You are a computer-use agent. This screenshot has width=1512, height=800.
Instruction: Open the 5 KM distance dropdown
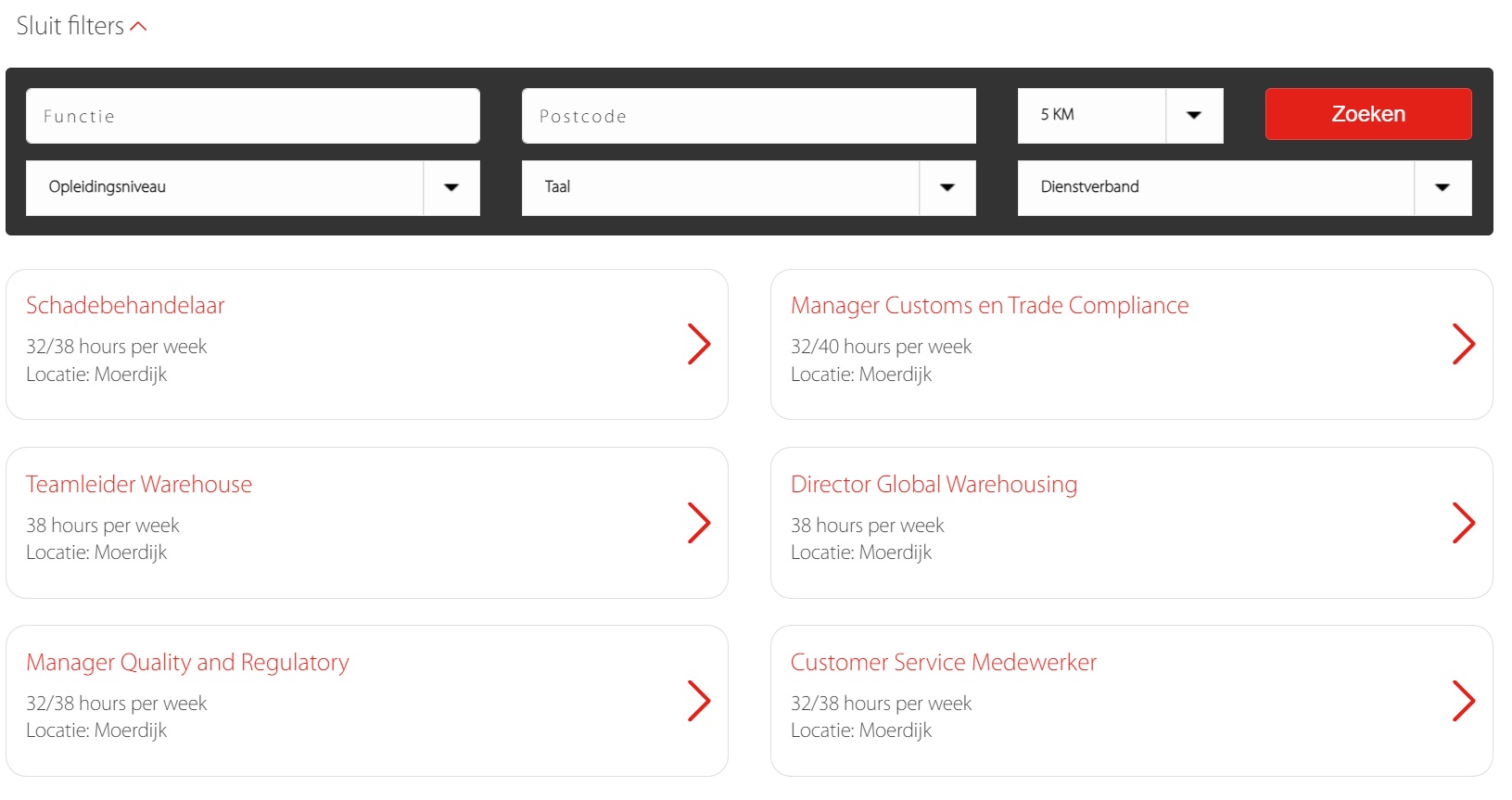point(1193,115)
